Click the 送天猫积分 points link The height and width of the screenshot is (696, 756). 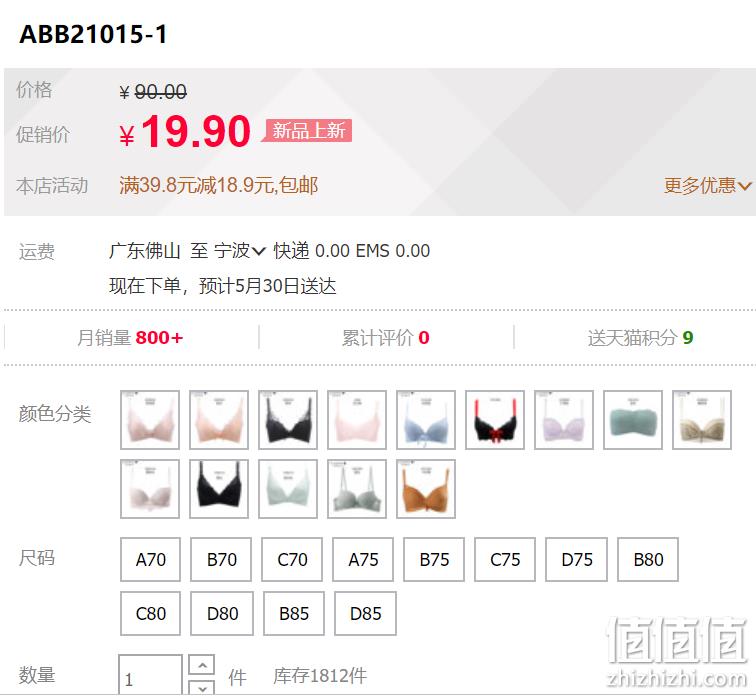pos(640,337)
